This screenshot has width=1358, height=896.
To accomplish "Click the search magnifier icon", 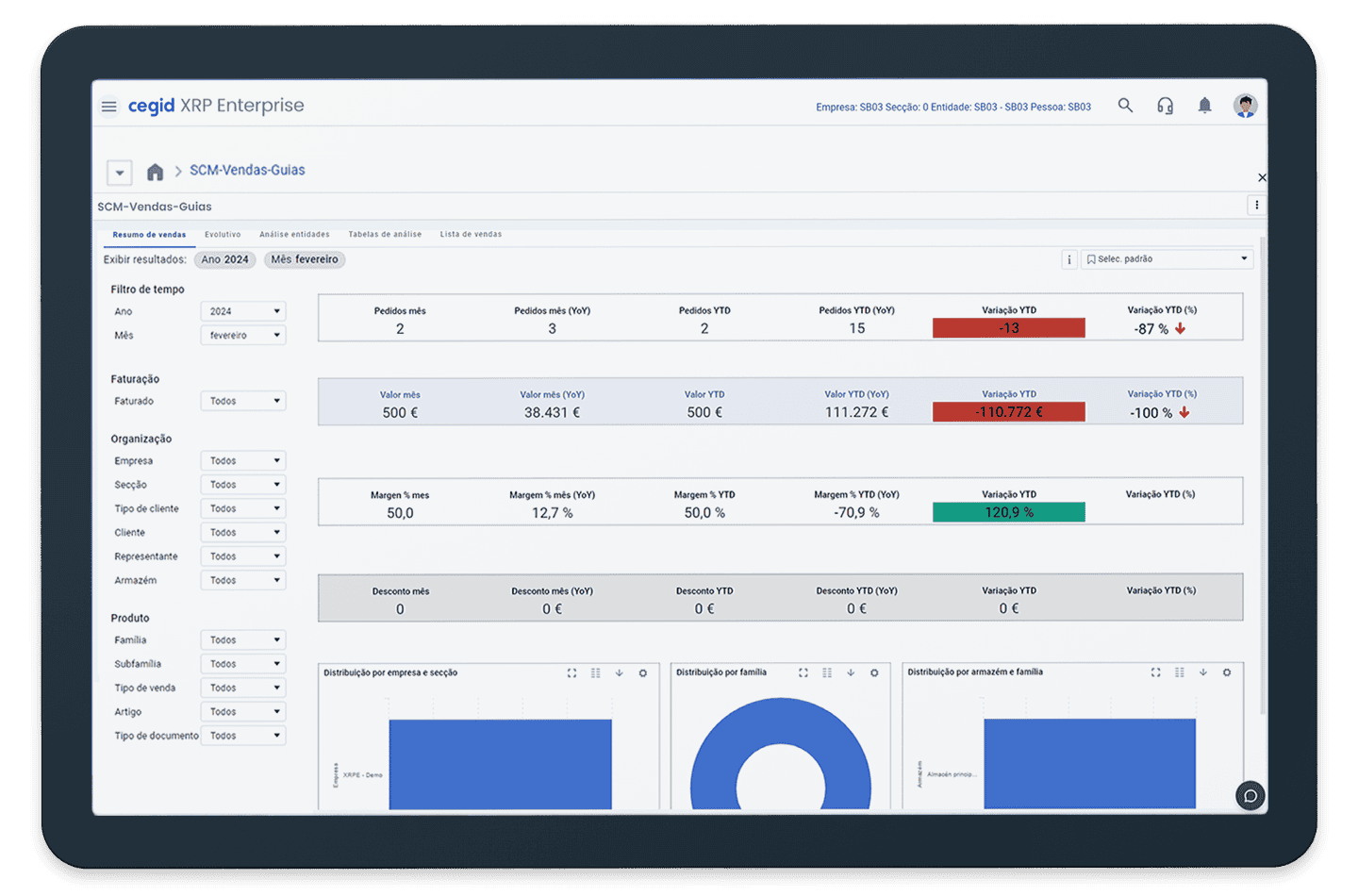I will (x=1125, y=106).
